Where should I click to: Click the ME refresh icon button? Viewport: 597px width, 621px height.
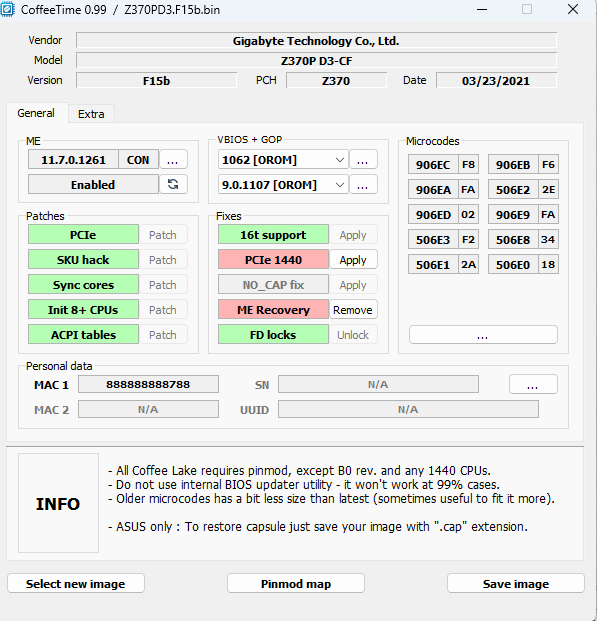(x=173, y=184)
